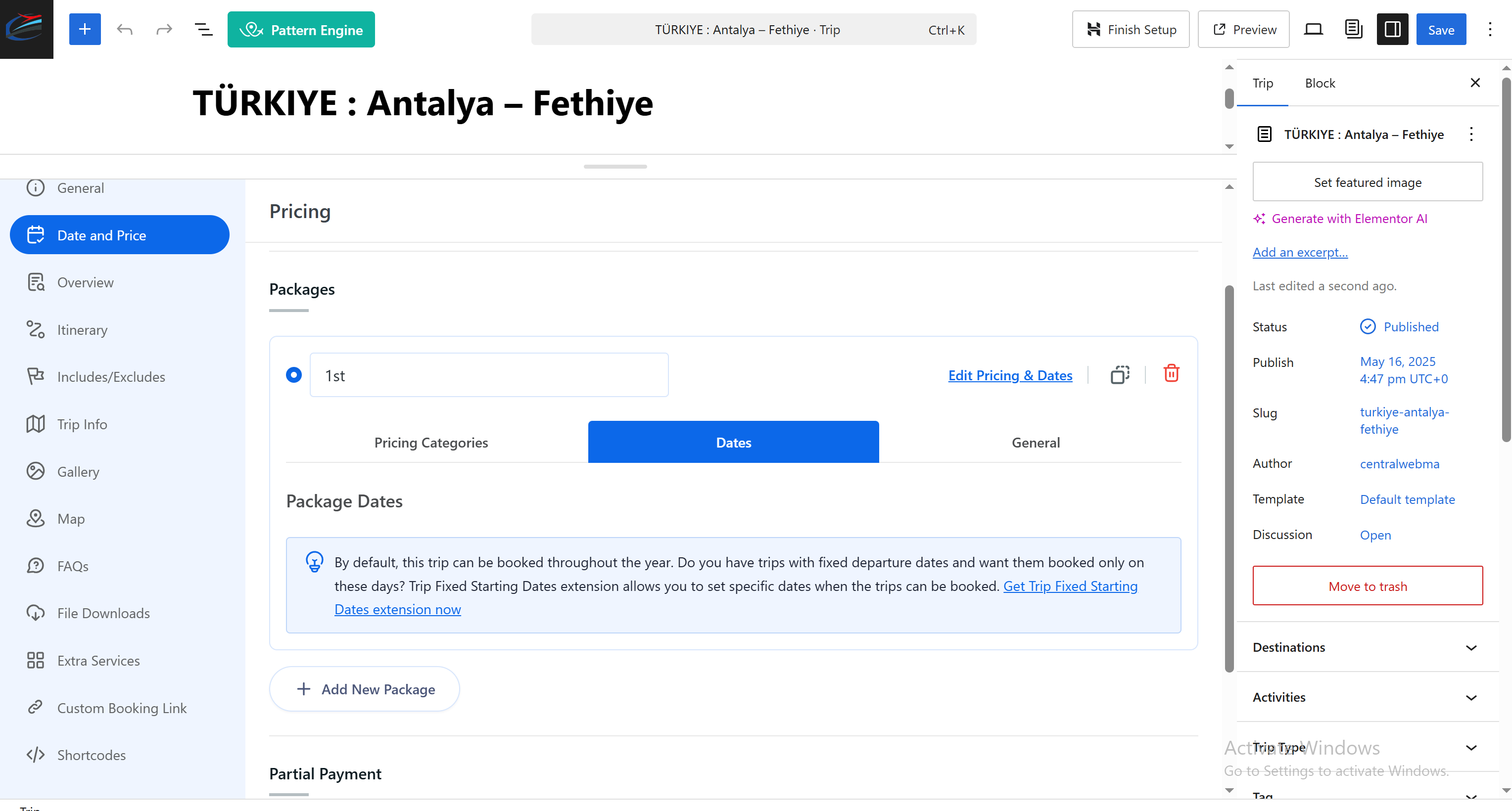Click Get Trip Fixed Starting Dates extension link
The height and width of the screenshot is (811, 1512).
[x=1070, y=586]
